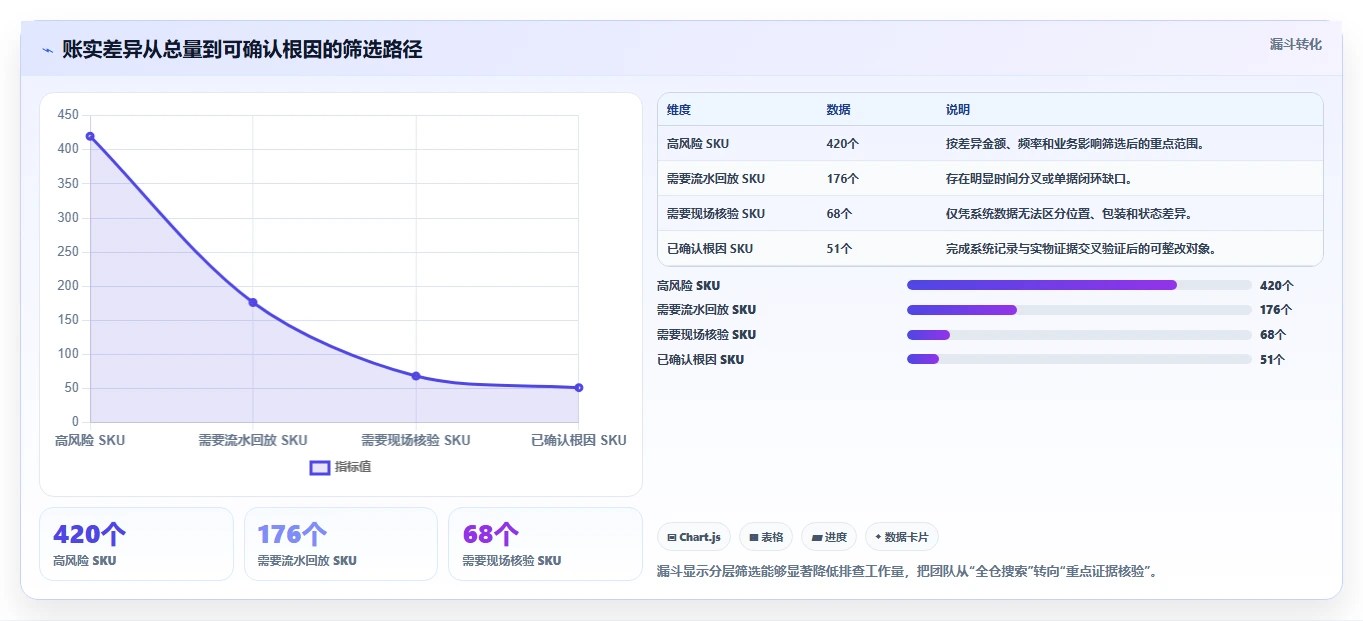
Task: Click the 需要流水回放 SKU progress bar
Action: point(1079,310)
